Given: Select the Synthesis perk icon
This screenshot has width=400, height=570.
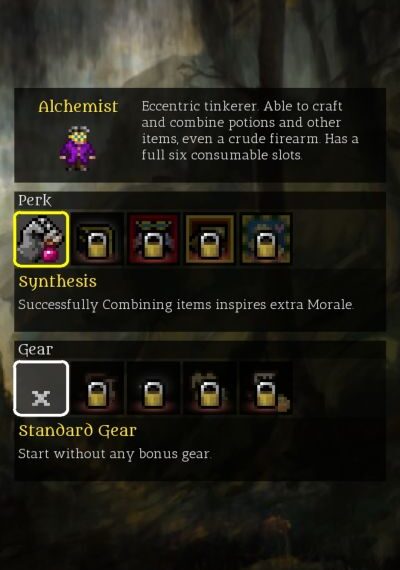Looking at the screenshot, I should [41, 239].
